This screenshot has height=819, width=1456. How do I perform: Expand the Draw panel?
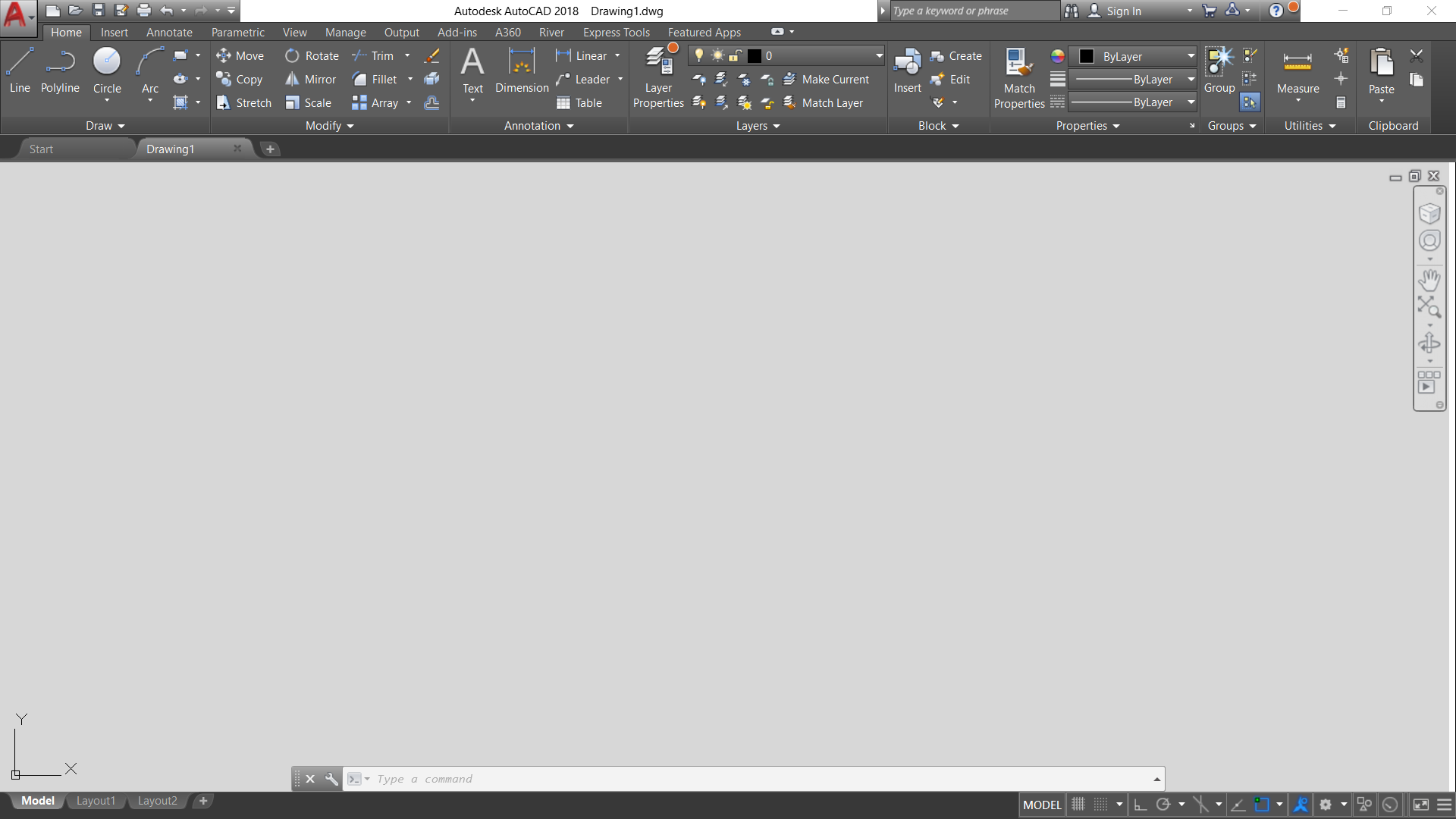105,126
